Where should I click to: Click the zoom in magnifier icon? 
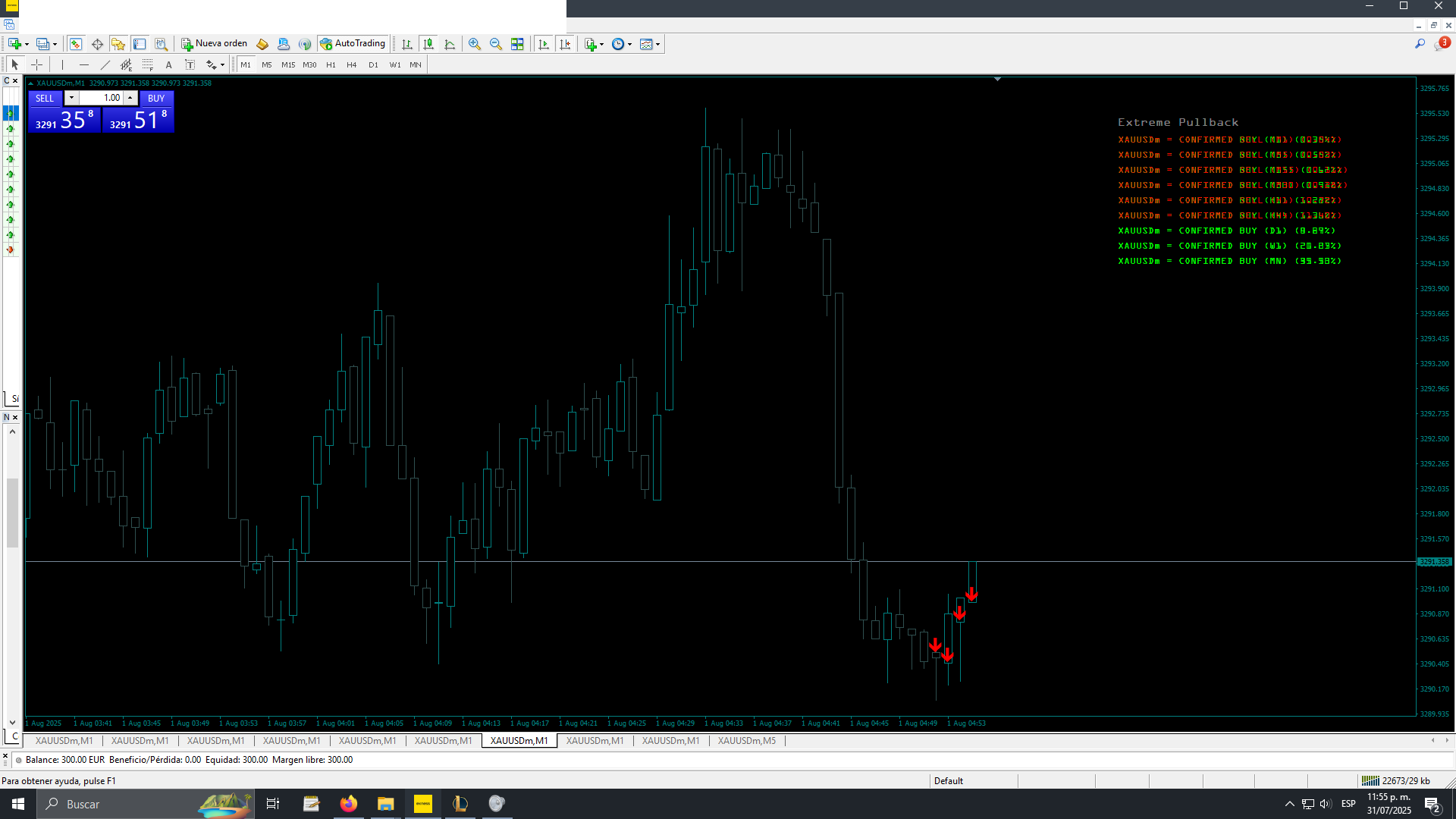(x=475, y=44)
